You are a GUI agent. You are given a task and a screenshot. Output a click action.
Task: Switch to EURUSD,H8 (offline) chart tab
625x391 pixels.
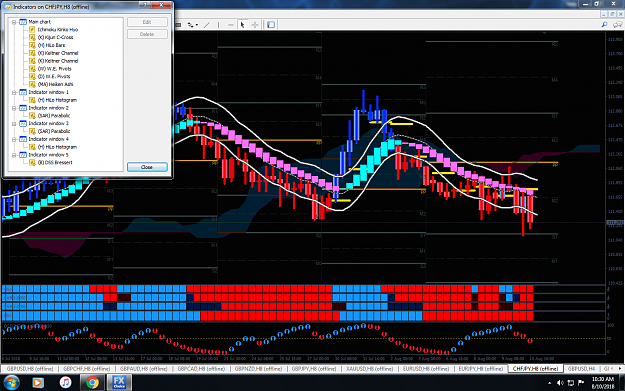426,369
